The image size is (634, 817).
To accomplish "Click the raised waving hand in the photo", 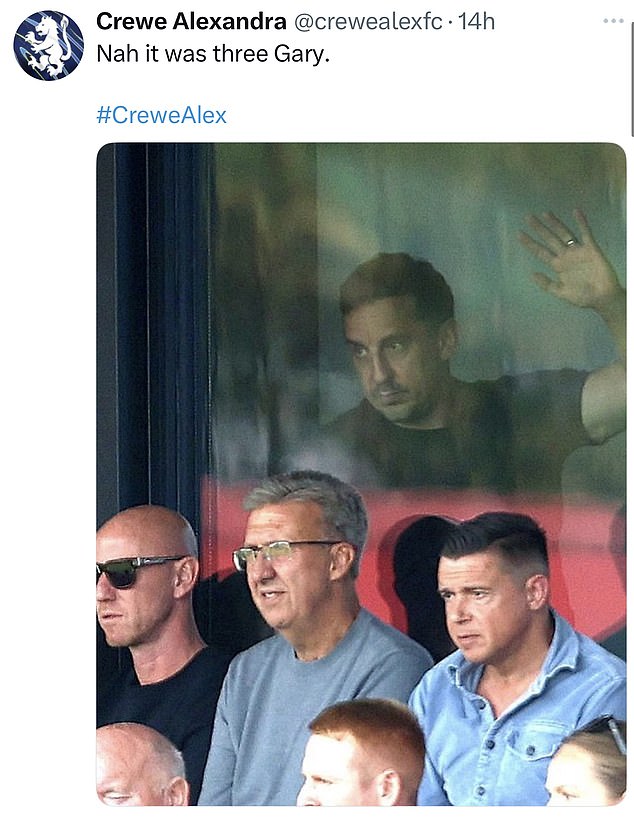I will click(570, 261).
